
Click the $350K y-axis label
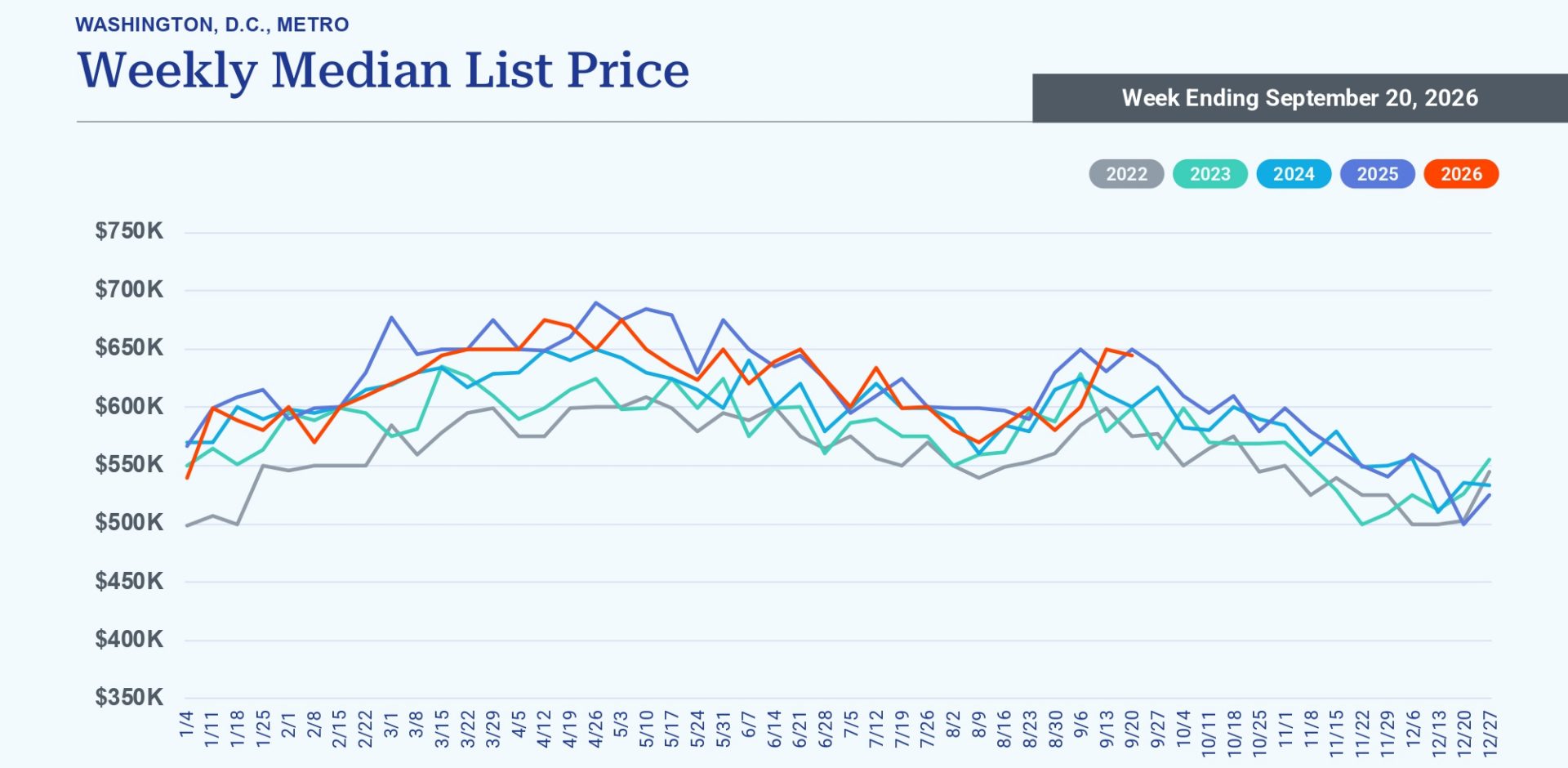129,697
